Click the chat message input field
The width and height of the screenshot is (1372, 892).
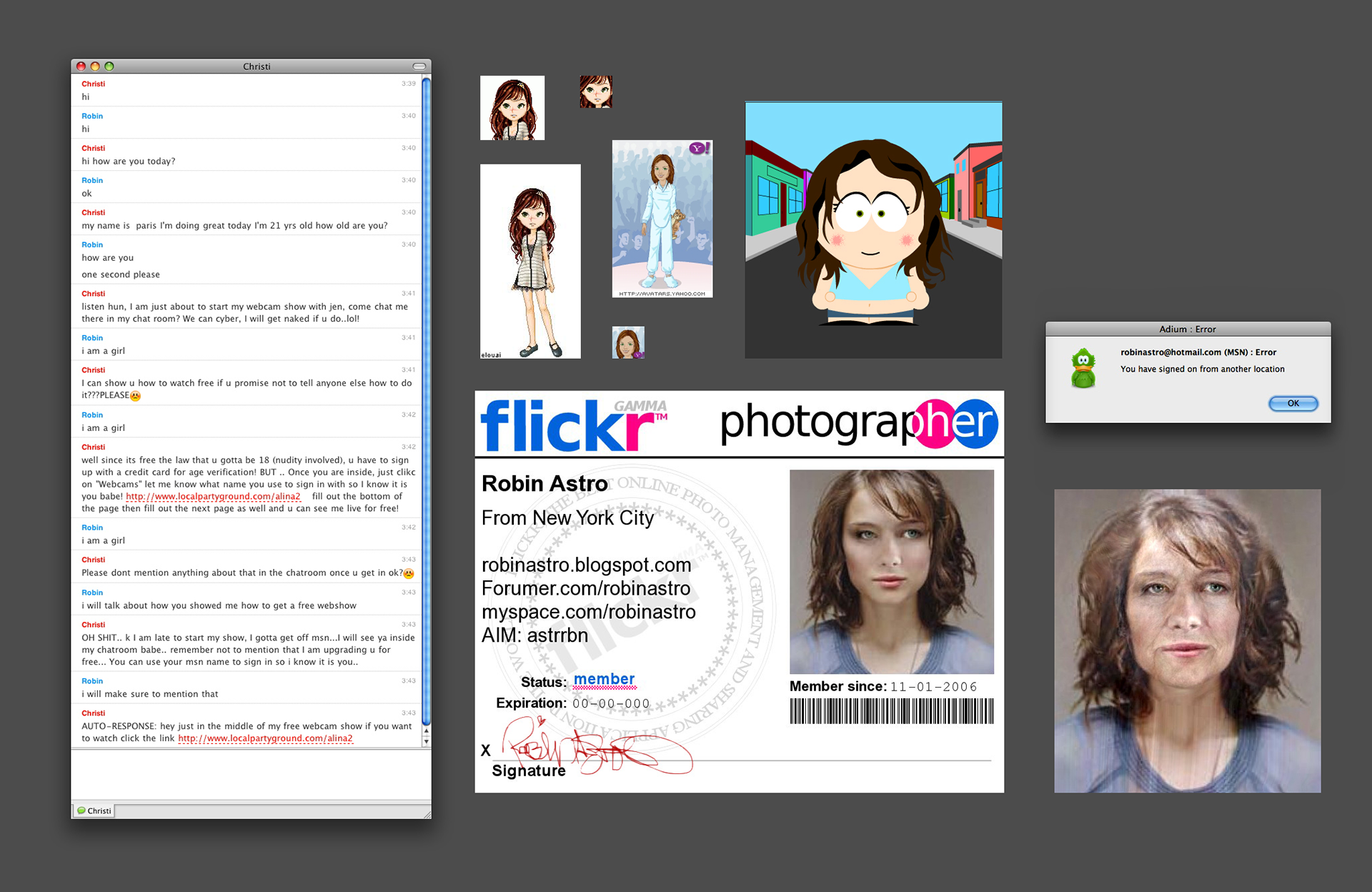click(x=251, y=774)
